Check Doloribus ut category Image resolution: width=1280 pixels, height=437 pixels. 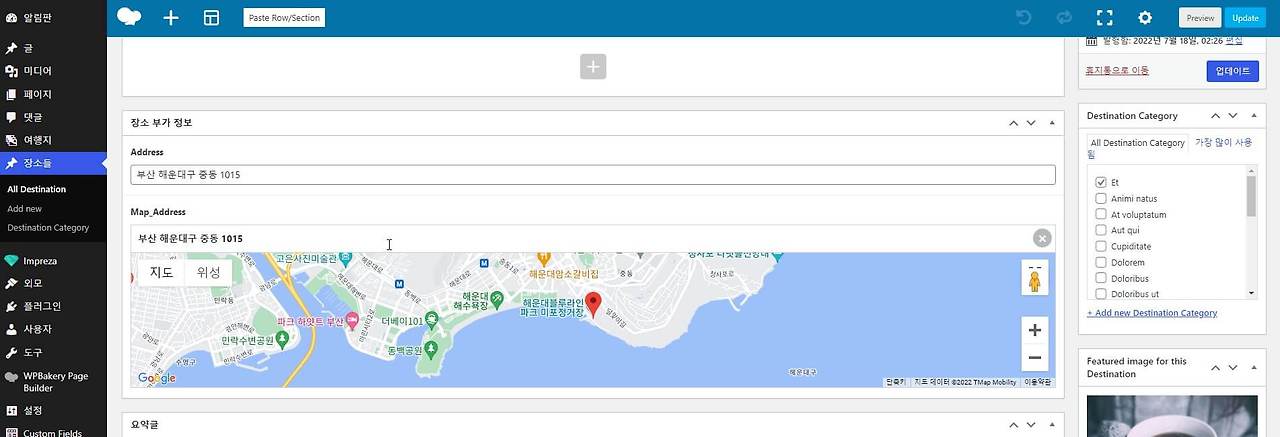(1101, 294)
